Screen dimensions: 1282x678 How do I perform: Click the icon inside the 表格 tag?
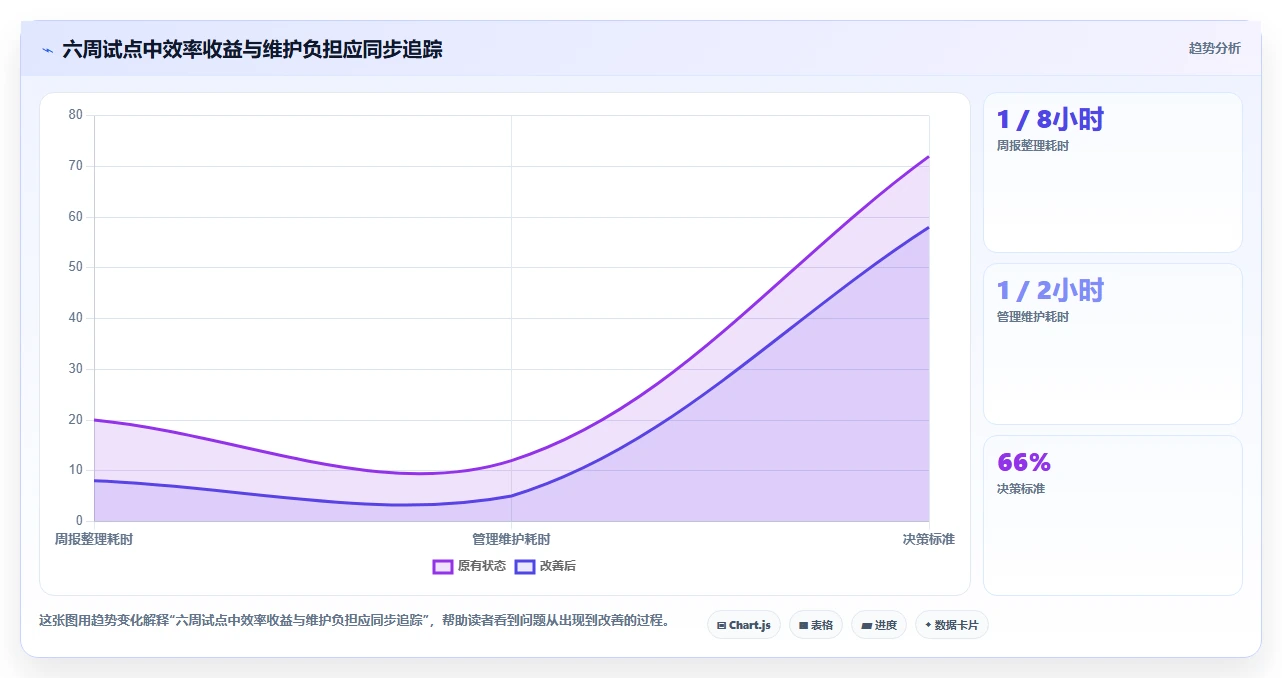point(803,625)
